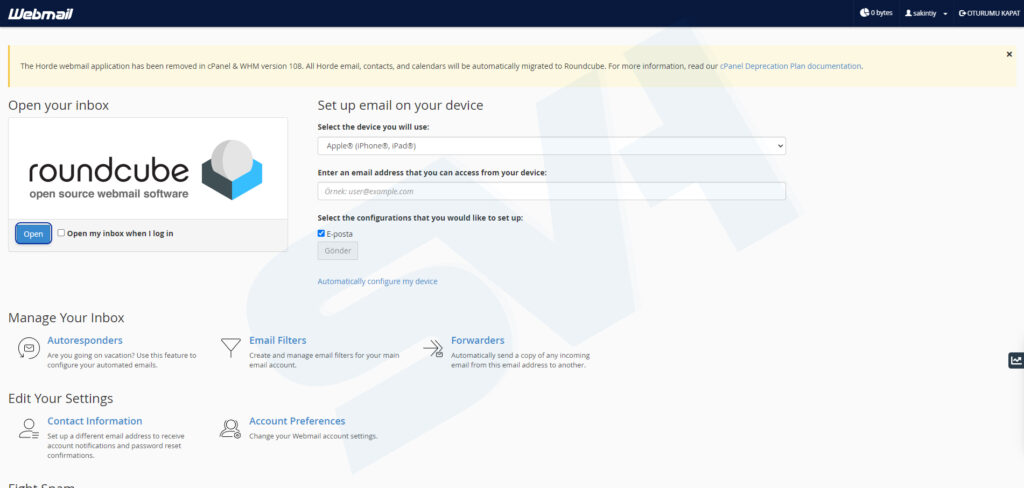The width and height of the screenshot is (1024, 488).
Task: Click the Contact Information person icon
Action: (x=28, y=429)
